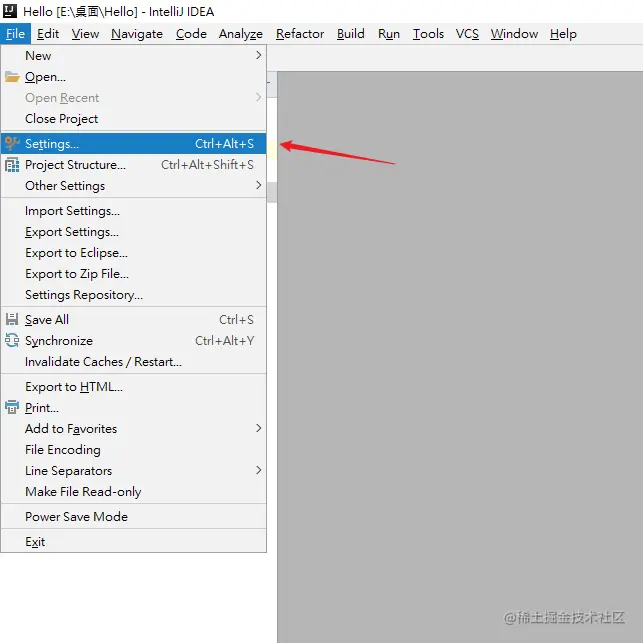Choose Print... menu entry
The height and width of the screenshot is (643, 643).
coord(134,408)
